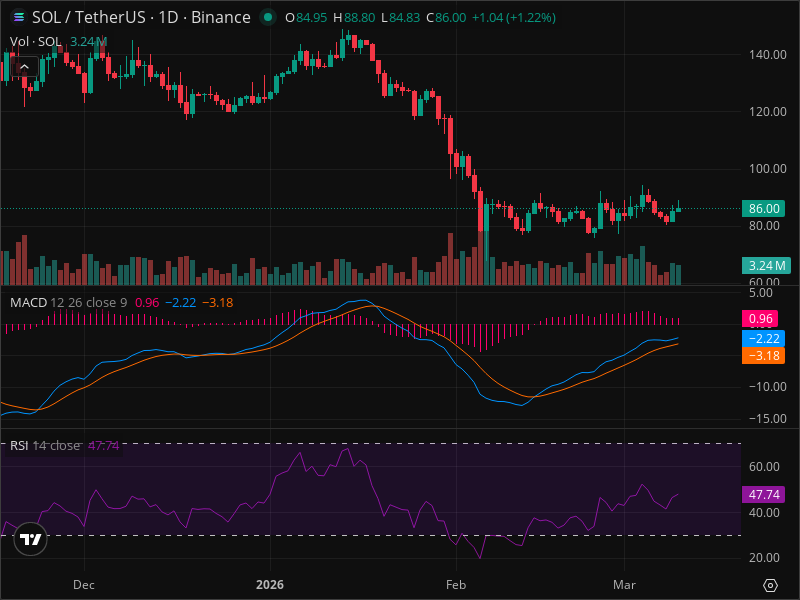Click the H88.80 high value in header

click(354, 17)
